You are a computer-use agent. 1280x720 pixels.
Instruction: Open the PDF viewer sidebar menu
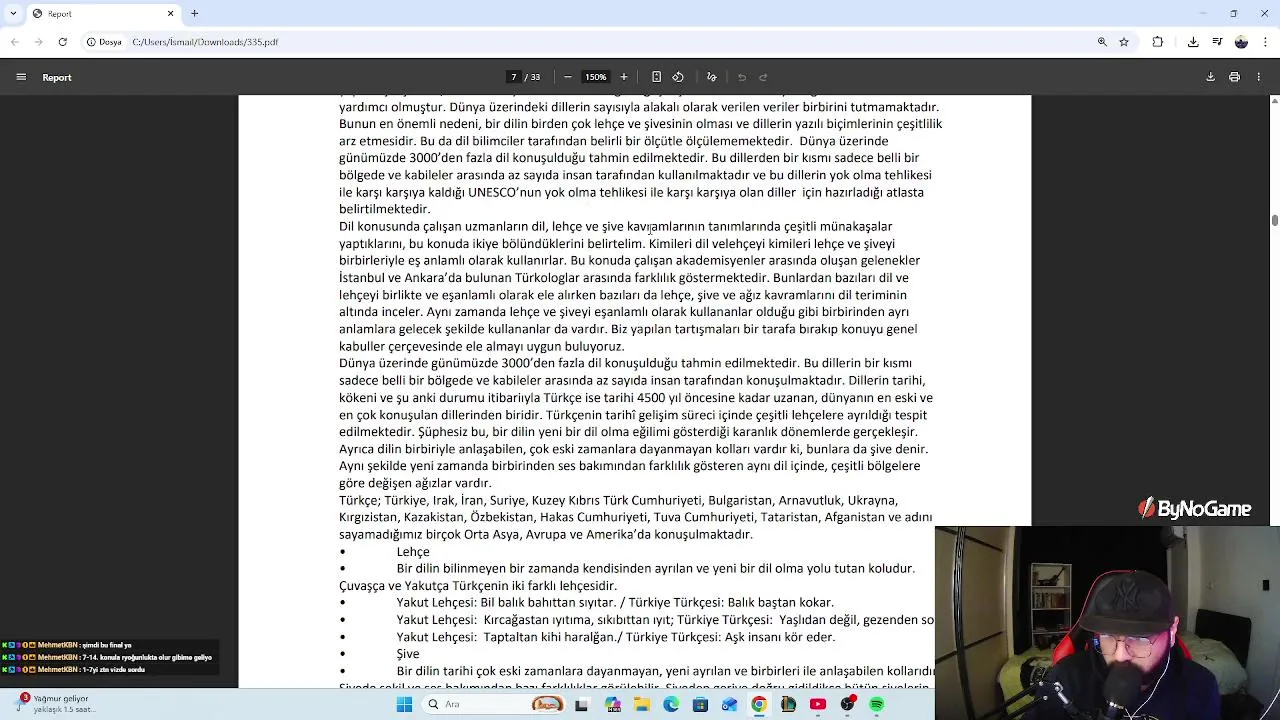click(x=21, y=77)
